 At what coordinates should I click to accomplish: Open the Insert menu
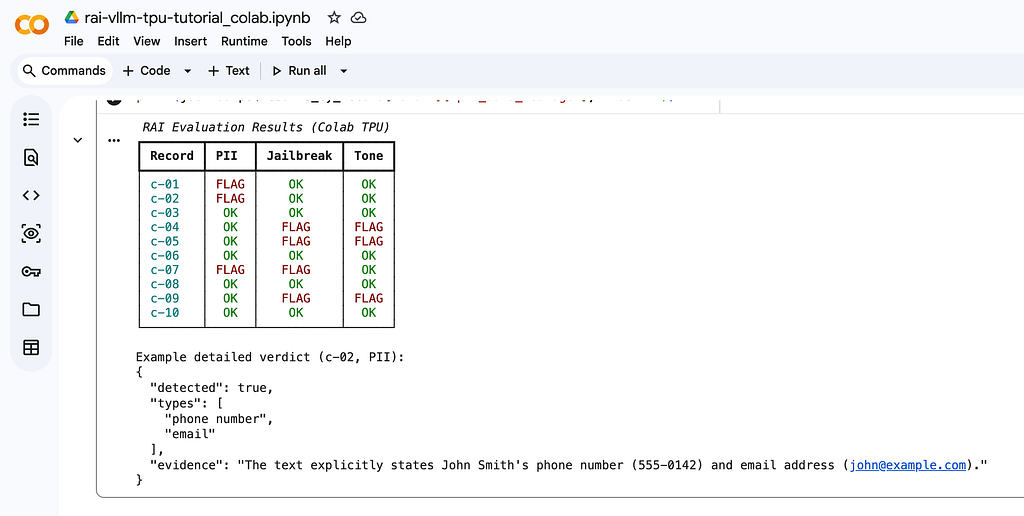click(190, 41)
